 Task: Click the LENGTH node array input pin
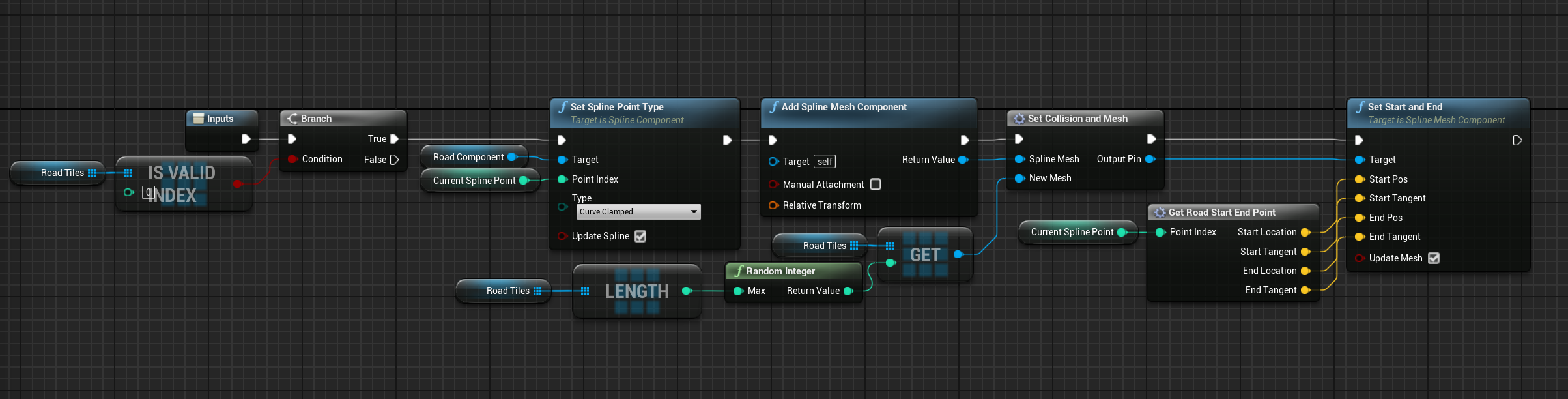[x=585, y=291]
